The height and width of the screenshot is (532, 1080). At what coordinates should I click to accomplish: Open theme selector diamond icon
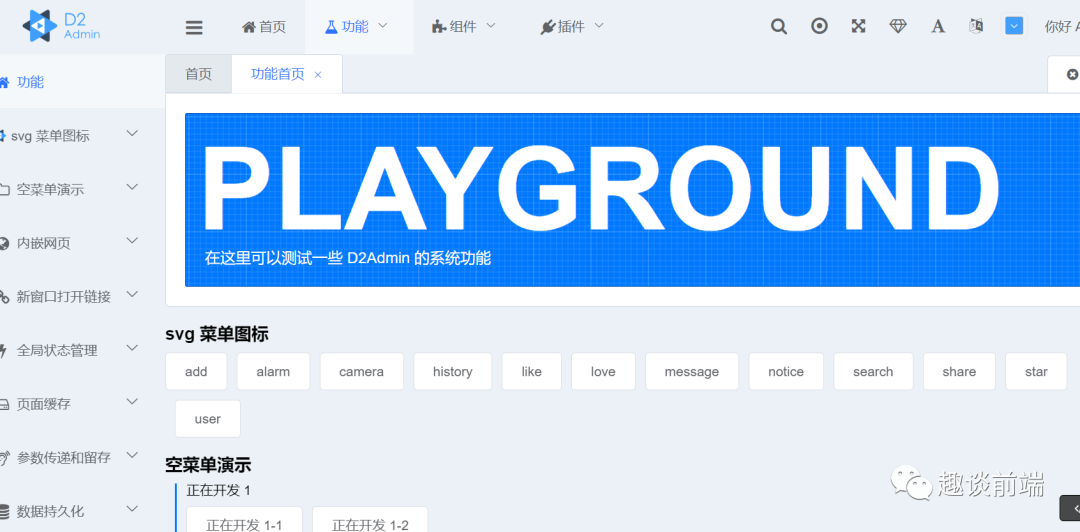(898, 26)
